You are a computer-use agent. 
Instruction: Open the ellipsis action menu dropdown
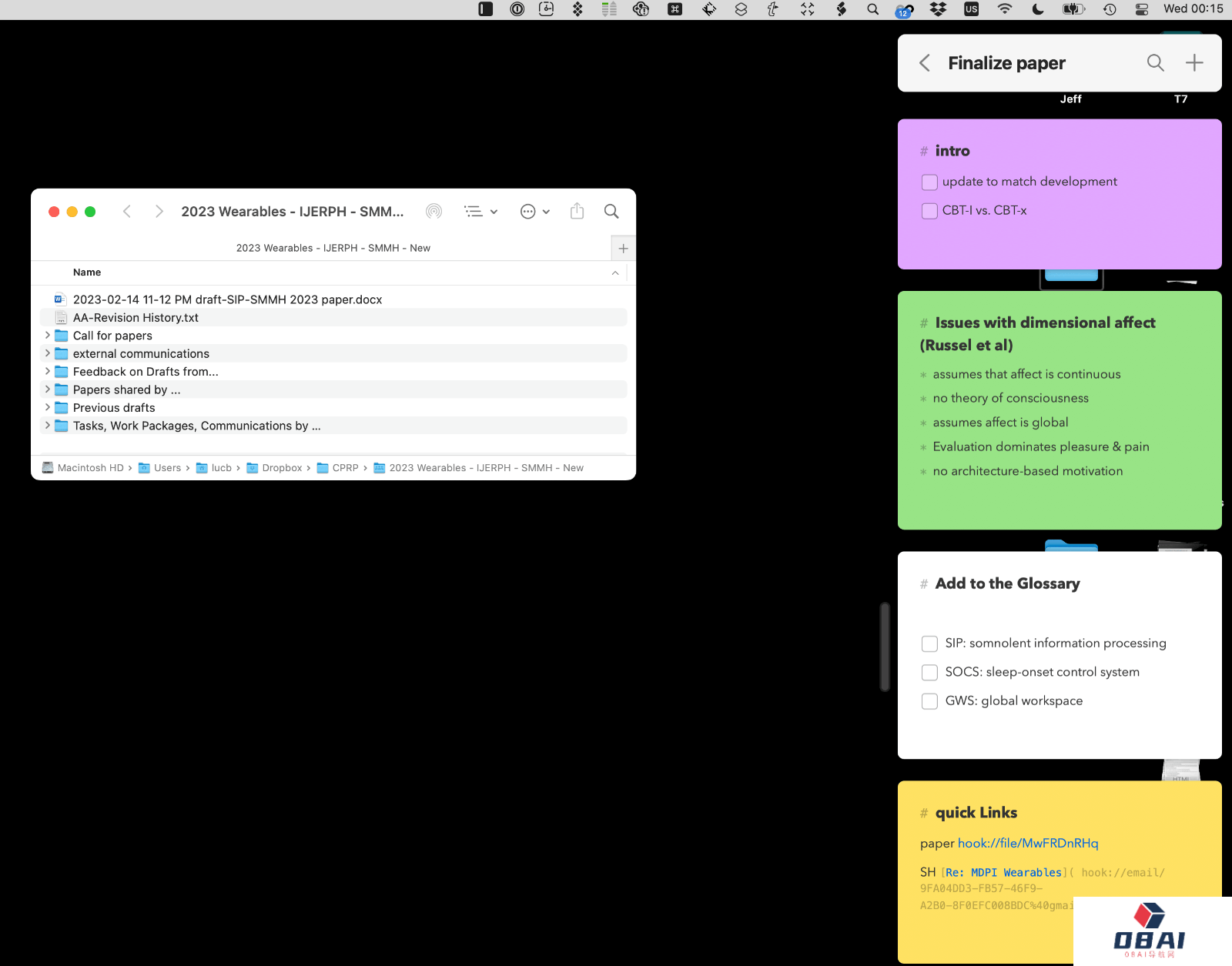coord(535,212)
